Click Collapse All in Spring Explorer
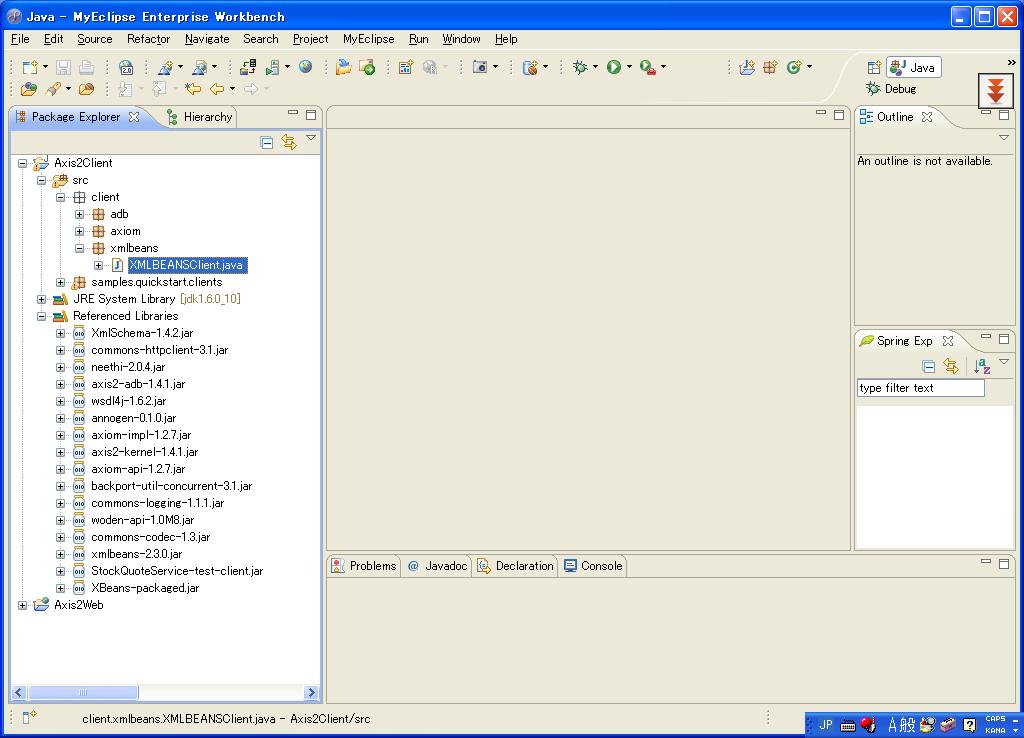This screenshot has width=1024, height=738. pos(929,366)
